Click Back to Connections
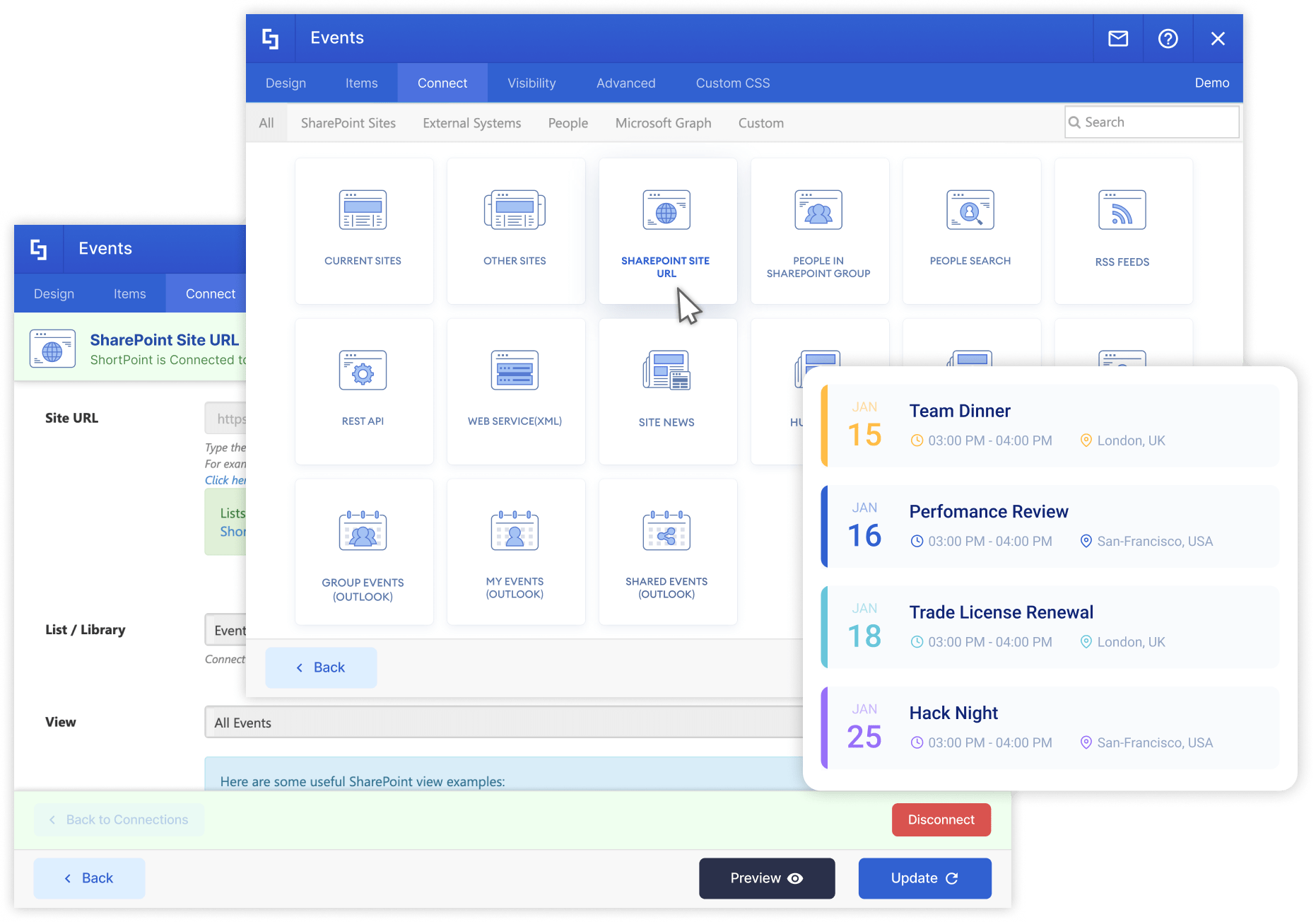Viewport: 1316px width, 922px height. tap(119, 819)
